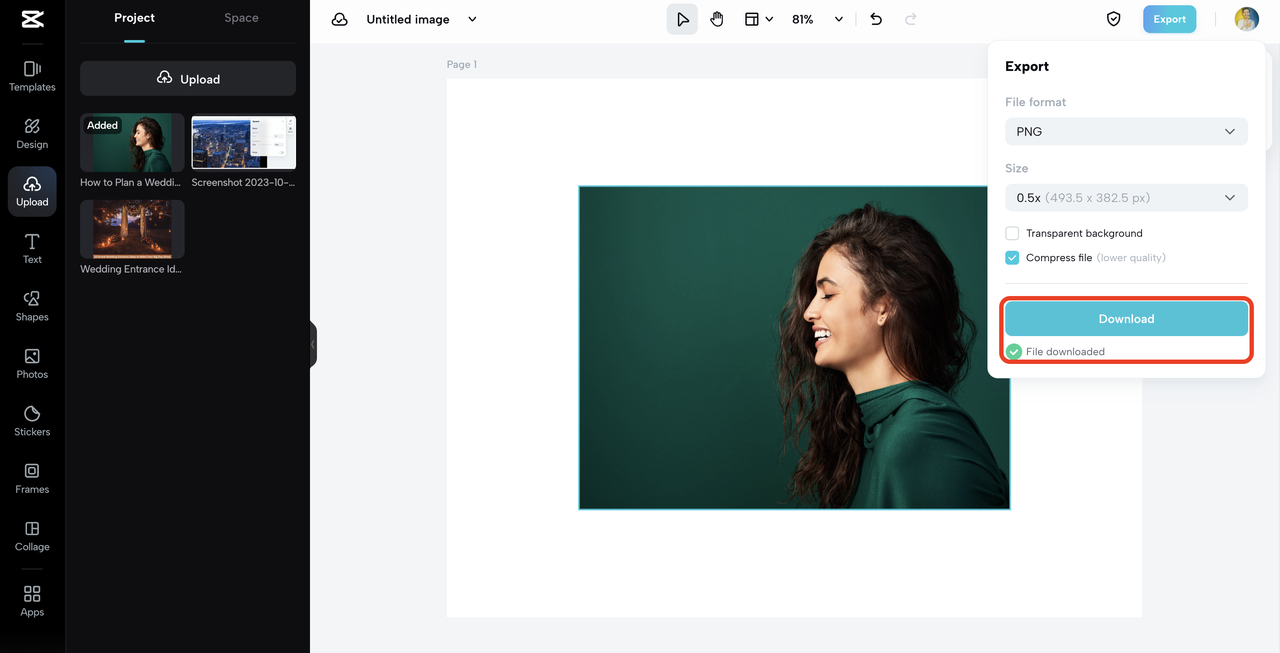The height and width of the screenshot is (653, 1280).
Task: Select the pointer select tool
Action: point(682,19)
